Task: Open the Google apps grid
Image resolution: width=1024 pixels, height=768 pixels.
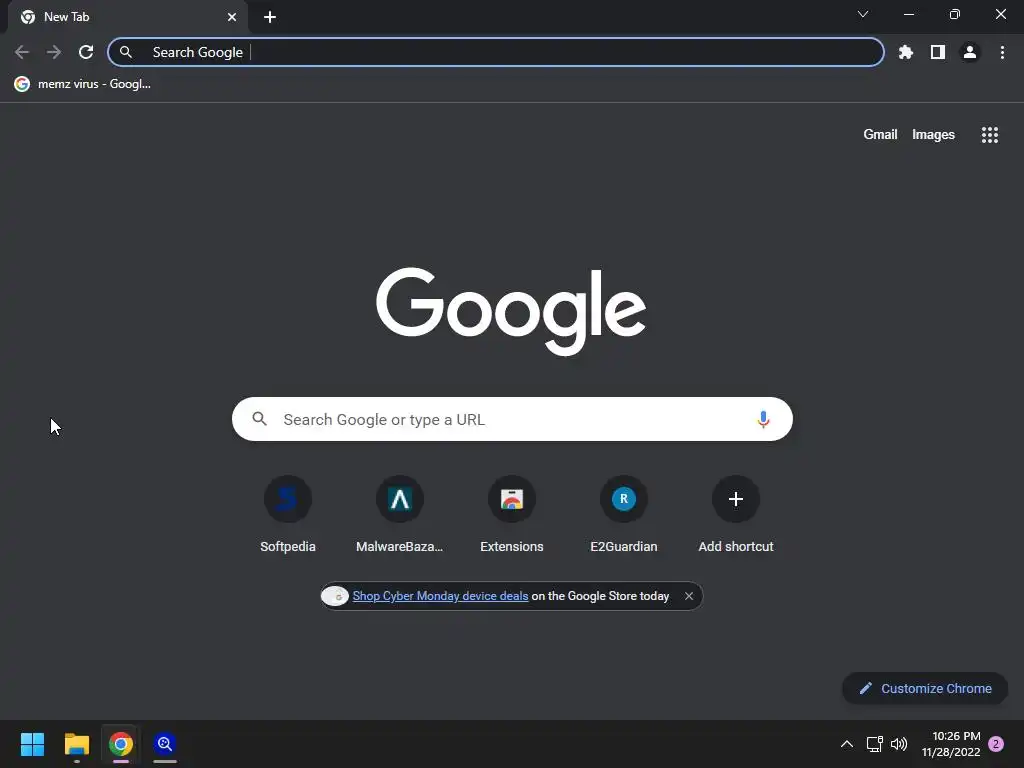Action: point(989,135)
